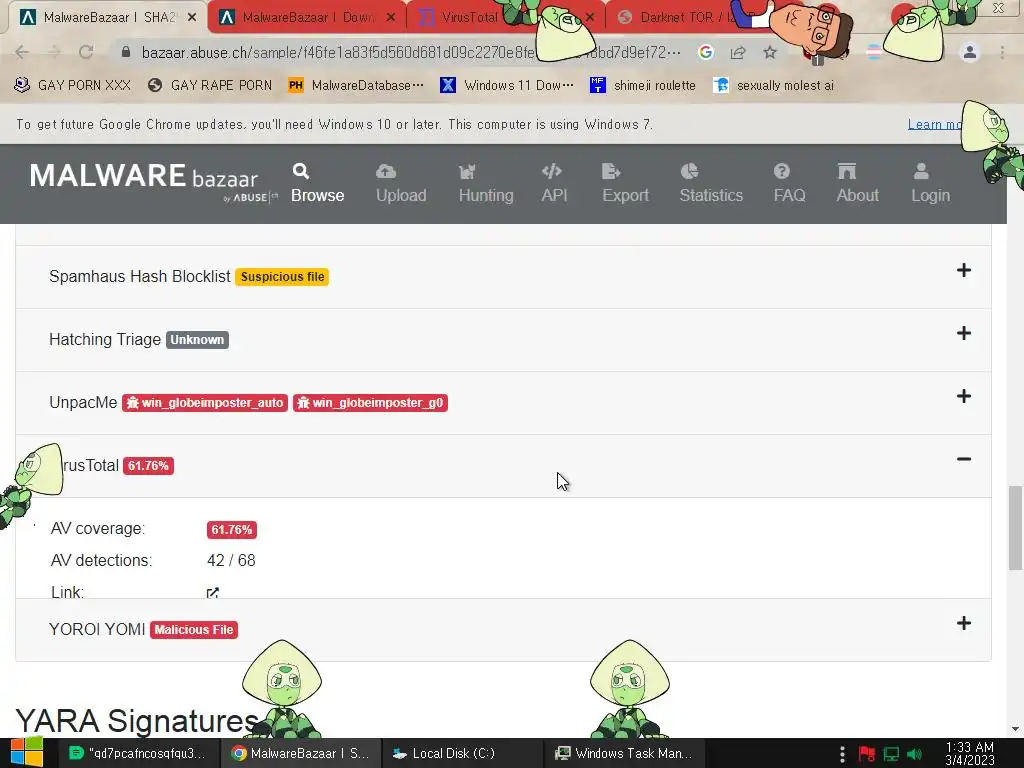The image size is (1024, 768).
Task: Click the Learn more link in update banner
Action: (934, 124)
